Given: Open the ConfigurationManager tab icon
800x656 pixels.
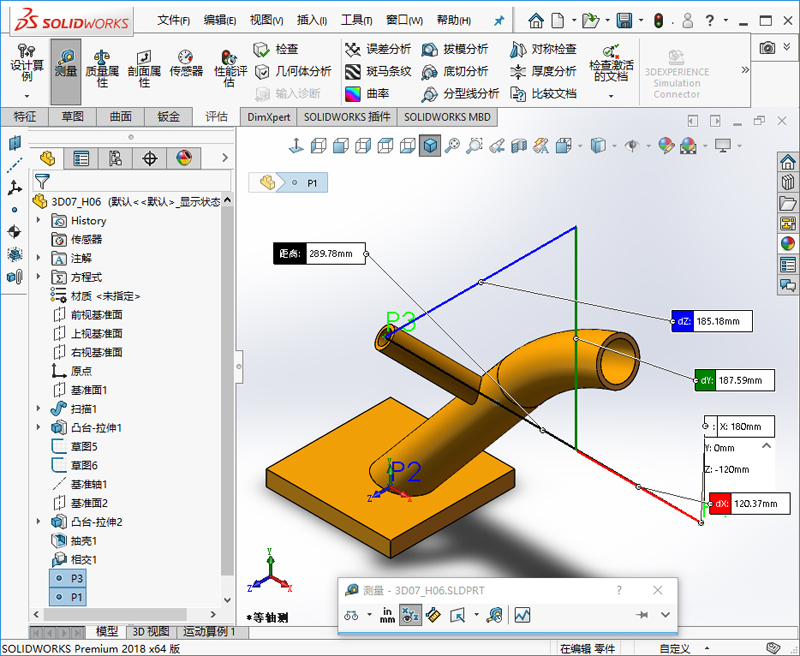Looking at the screenshot, I should [115, 158].
